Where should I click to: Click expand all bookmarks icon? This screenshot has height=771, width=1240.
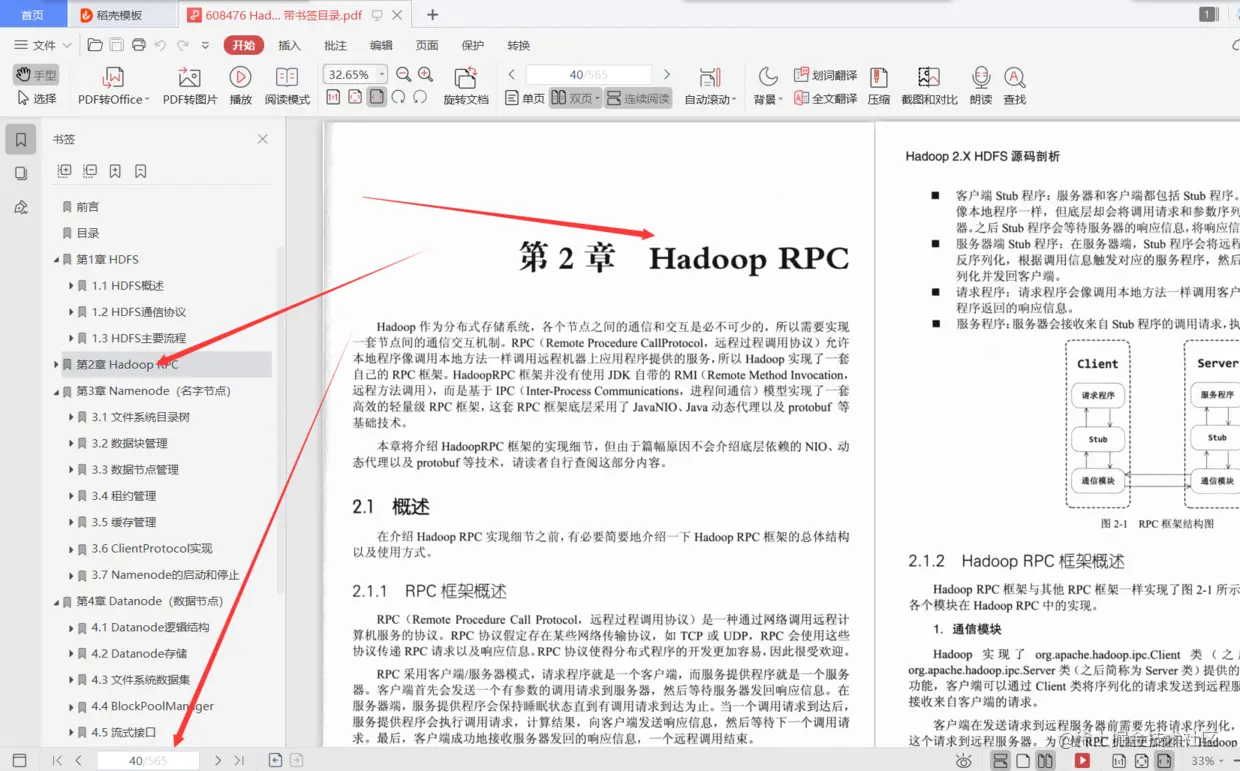pos(65,171)
